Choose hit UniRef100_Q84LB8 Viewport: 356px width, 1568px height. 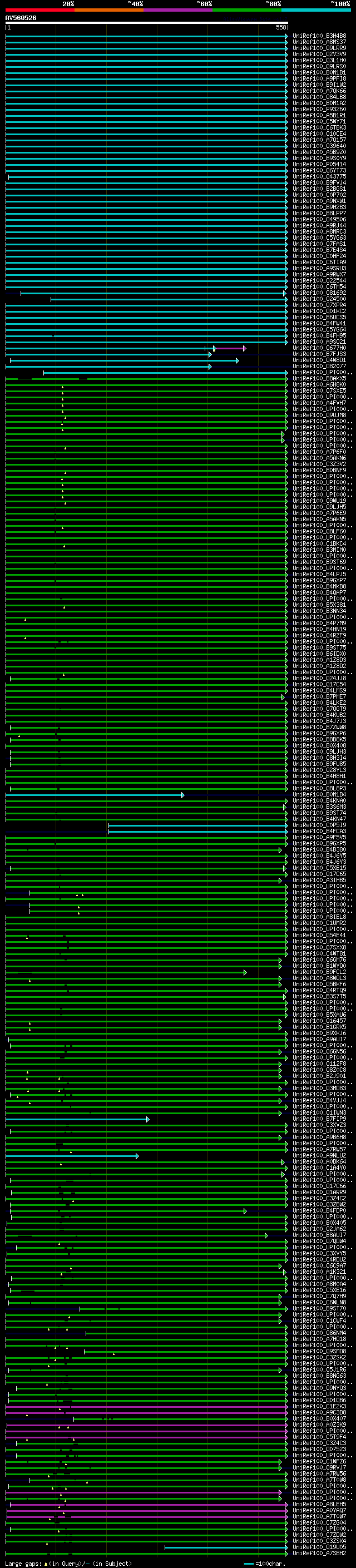(319, 97)
